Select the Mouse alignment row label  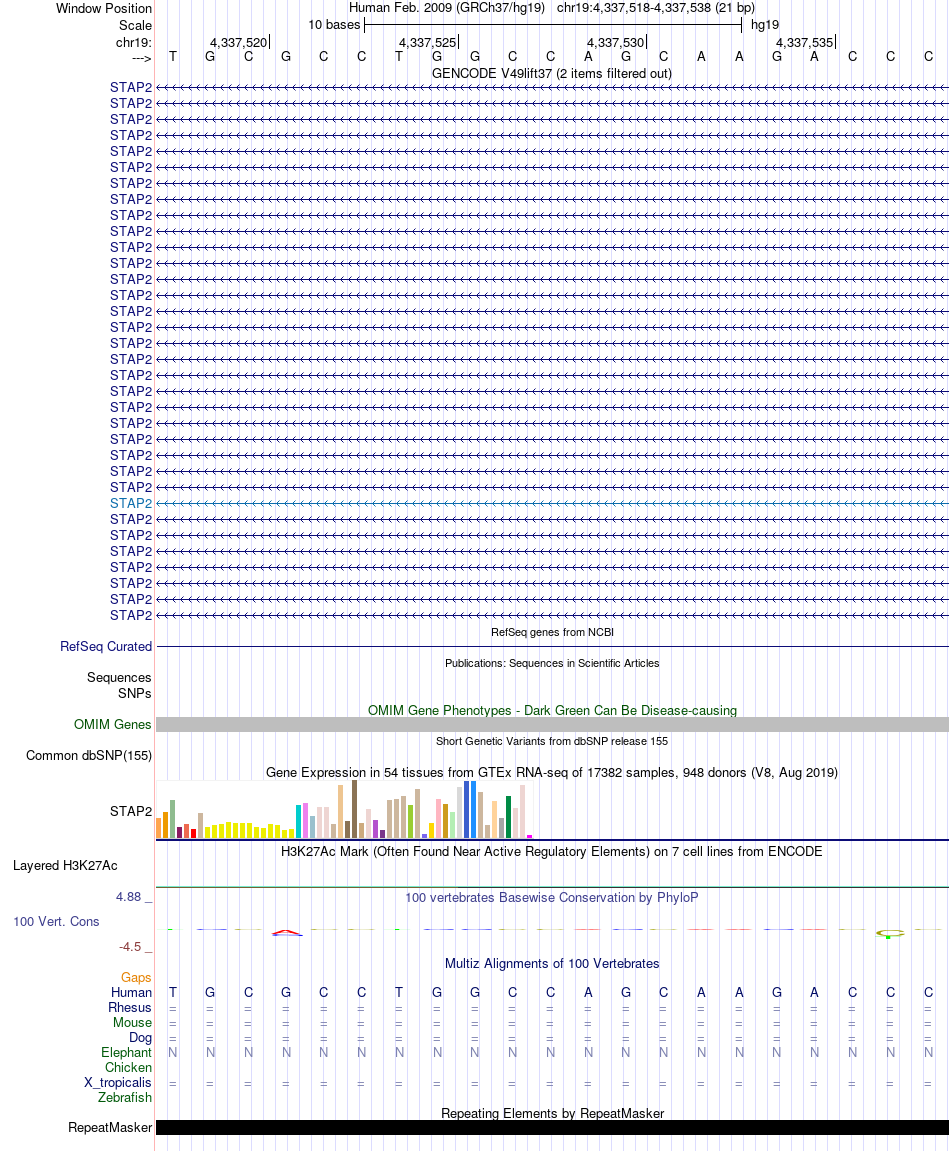click(132, 1023)
